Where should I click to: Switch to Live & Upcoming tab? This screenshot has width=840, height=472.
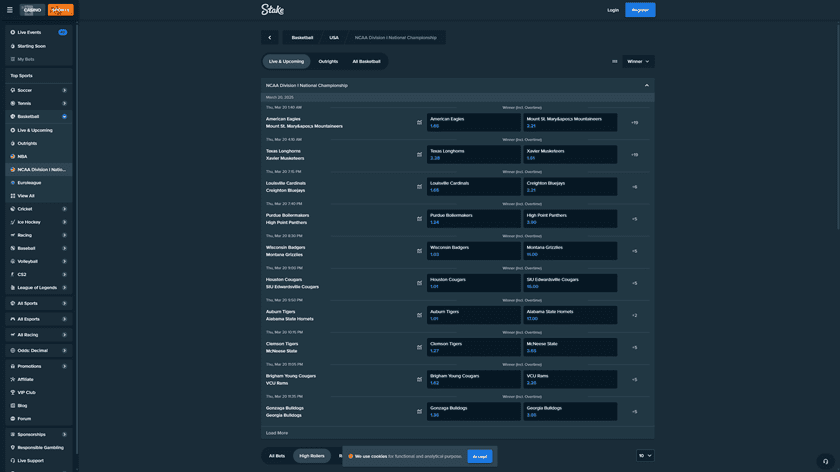[x=286, y=62]
